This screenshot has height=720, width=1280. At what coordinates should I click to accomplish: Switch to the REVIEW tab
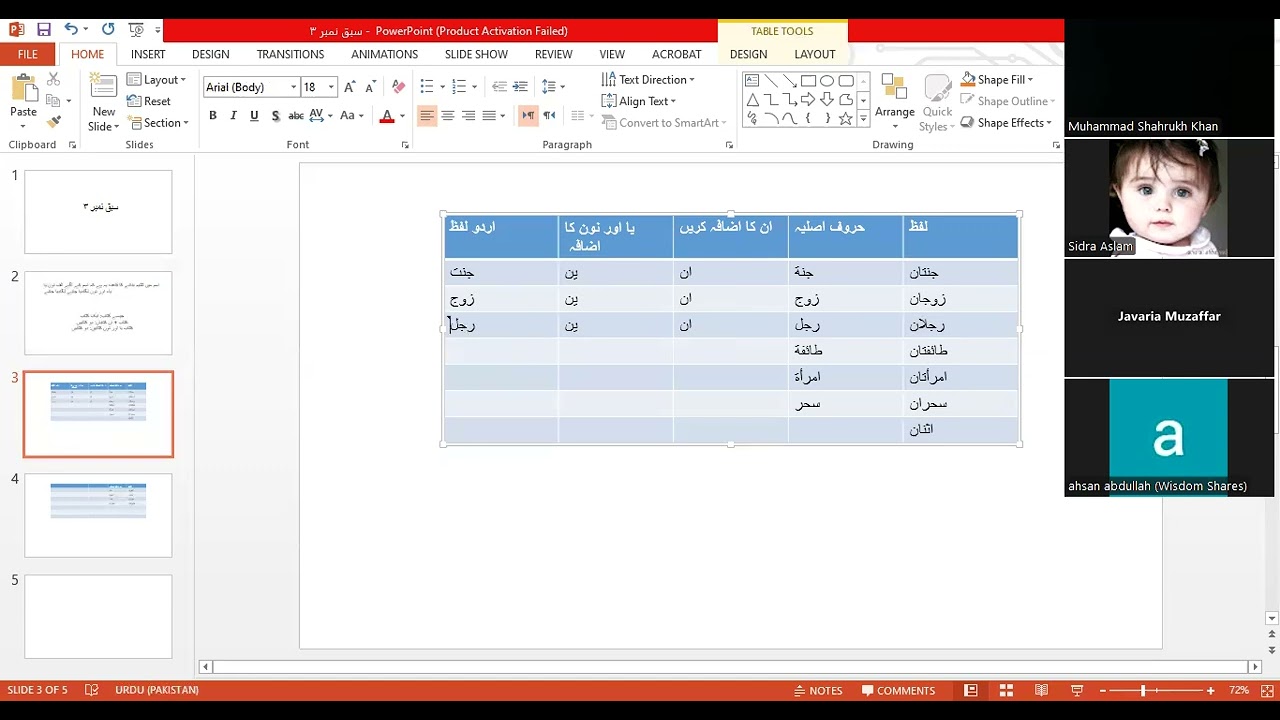553,55
